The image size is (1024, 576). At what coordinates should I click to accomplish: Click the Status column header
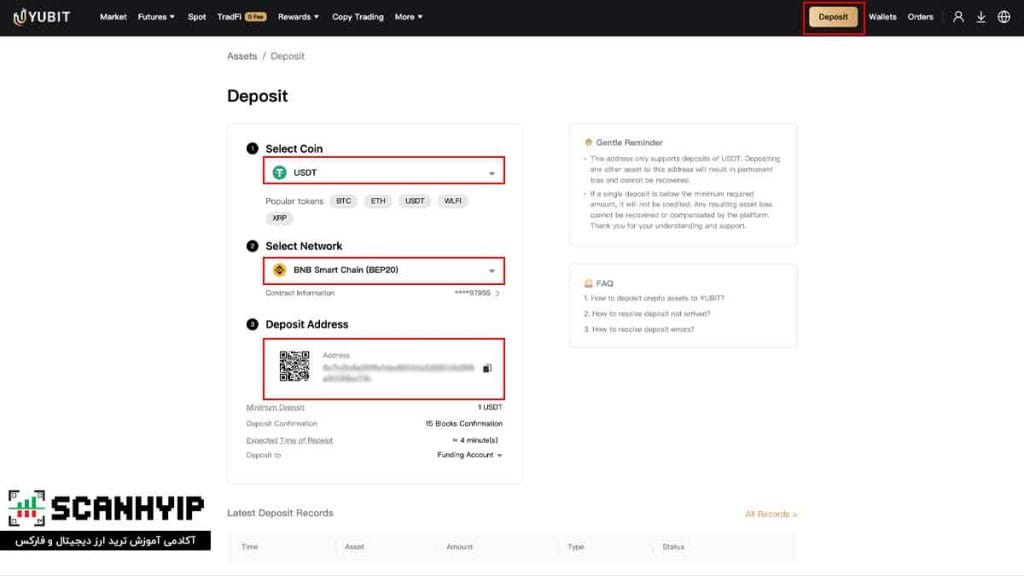coord(673,547)
